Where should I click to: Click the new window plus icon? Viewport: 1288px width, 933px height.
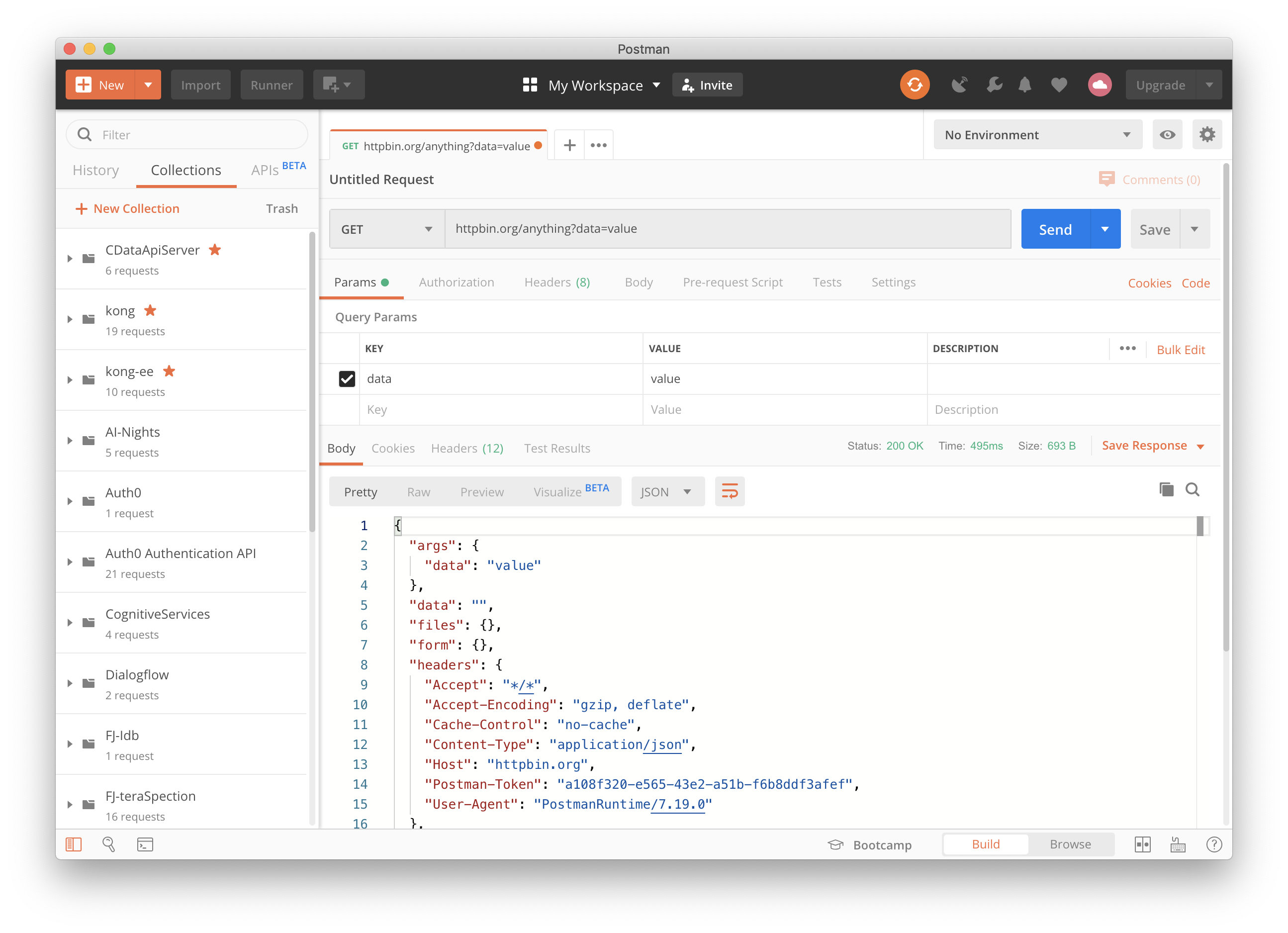tap(339, 85)
